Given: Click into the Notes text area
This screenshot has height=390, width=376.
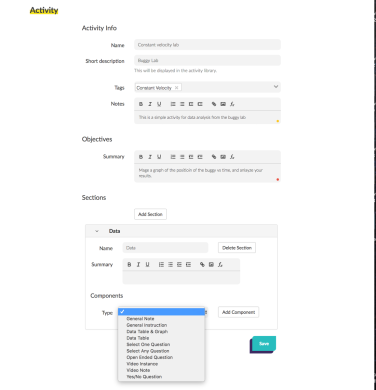Looking at the screenshot, I should tap(207, 117).
